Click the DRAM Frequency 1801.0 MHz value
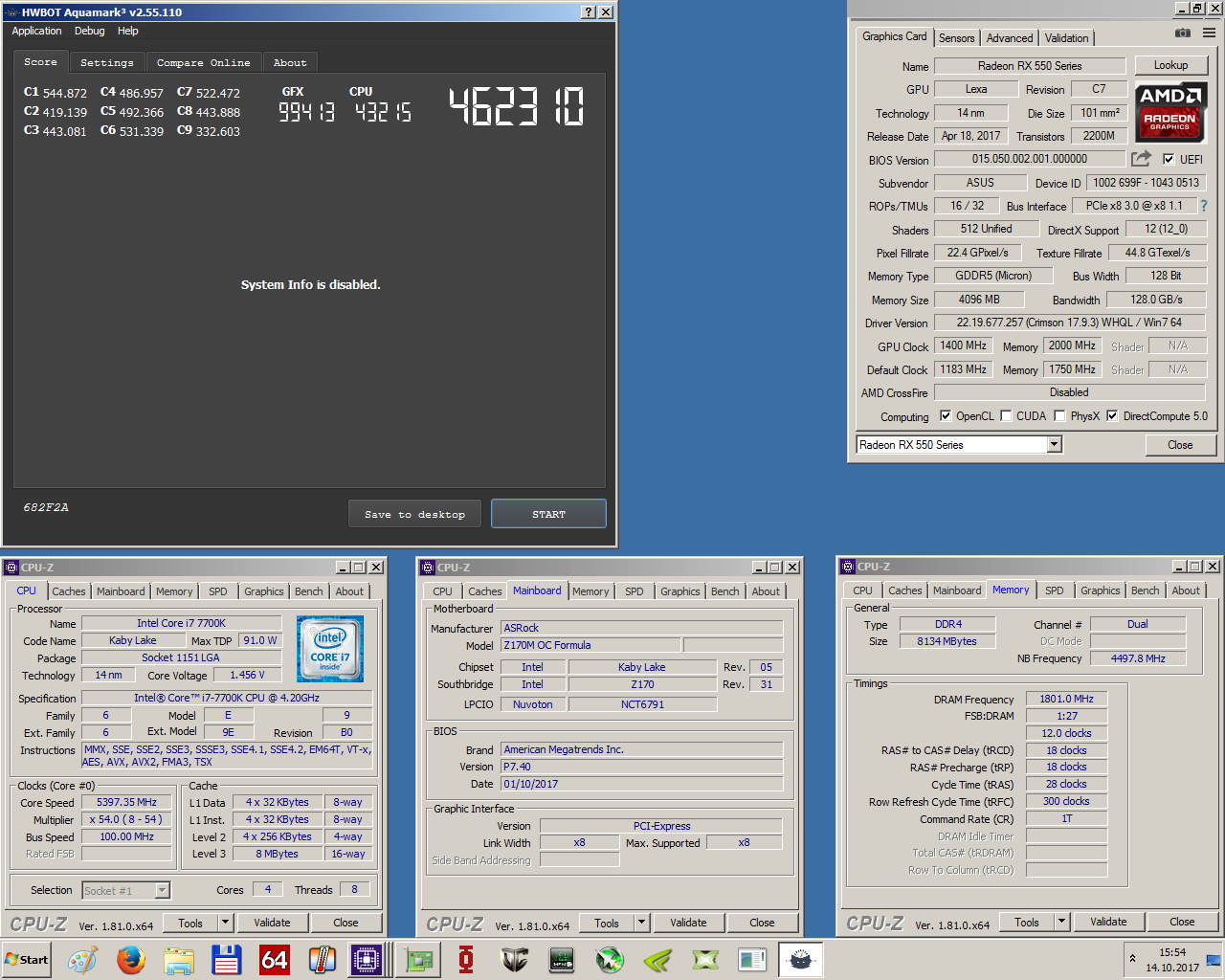This screenshot has height=980, width=1225. tap(1066, 699)
